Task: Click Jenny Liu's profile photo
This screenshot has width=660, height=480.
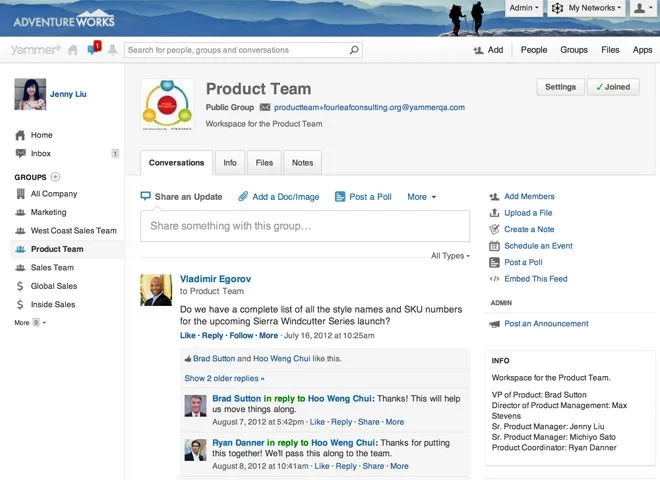Action: pos(30,94)
